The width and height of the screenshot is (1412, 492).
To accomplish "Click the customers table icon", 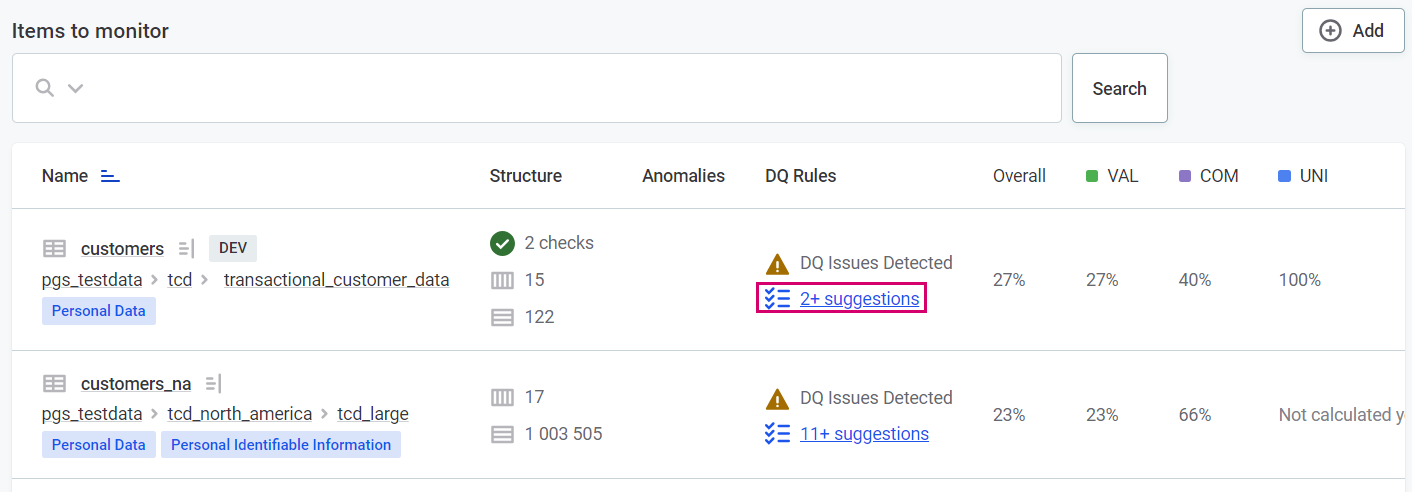I will [x=54, y=249].
